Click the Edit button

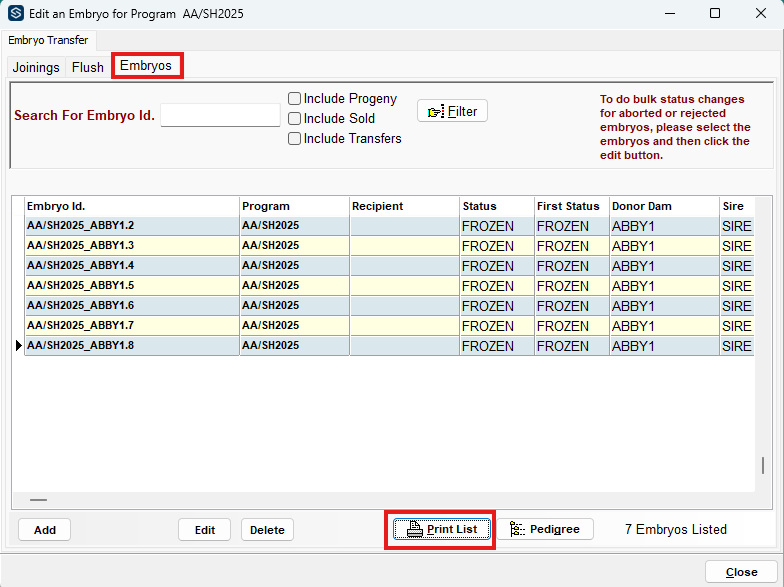click(x=204, y=530)
